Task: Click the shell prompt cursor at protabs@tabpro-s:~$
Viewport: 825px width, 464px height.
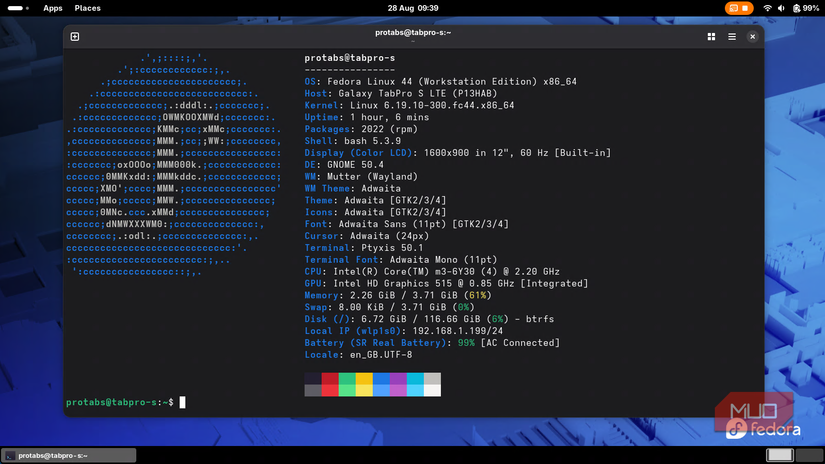Action: tap(183, 402)
